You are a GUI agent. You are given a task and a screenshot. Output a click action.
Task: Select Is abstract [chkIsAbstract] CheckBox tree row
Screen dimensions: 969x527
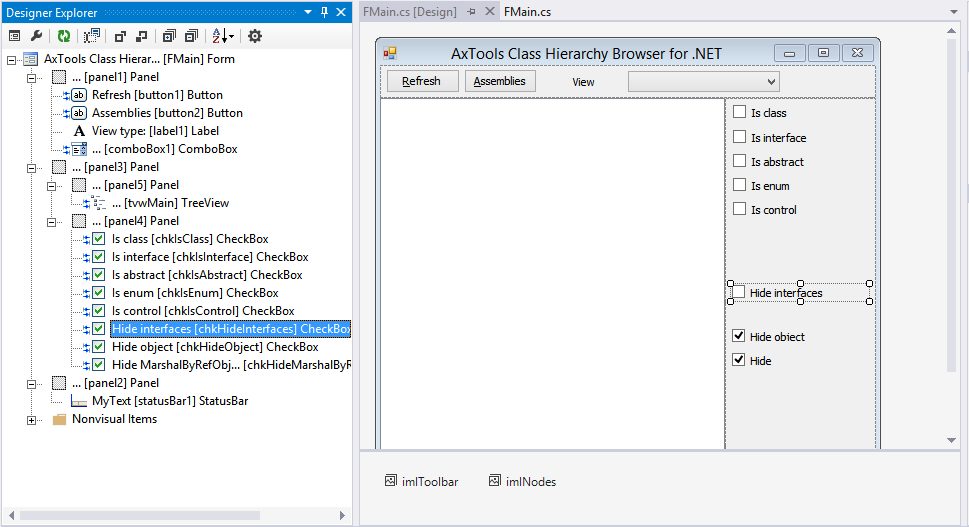(207, 275)
